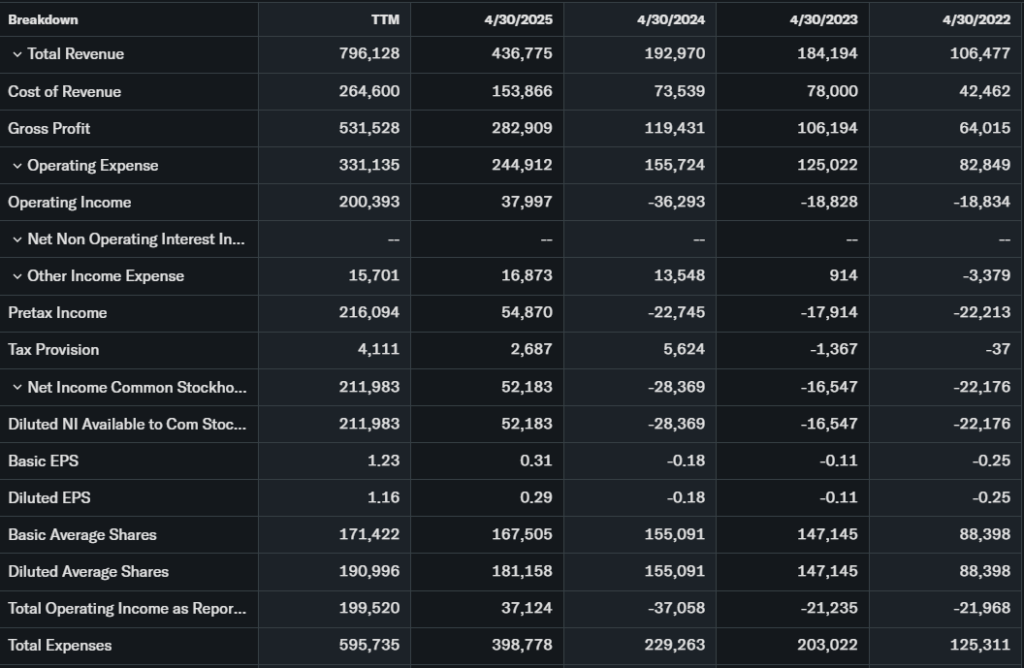Click the Total Expenses row label
Screen dimensions: 1024x668
(x=60, y=645)
